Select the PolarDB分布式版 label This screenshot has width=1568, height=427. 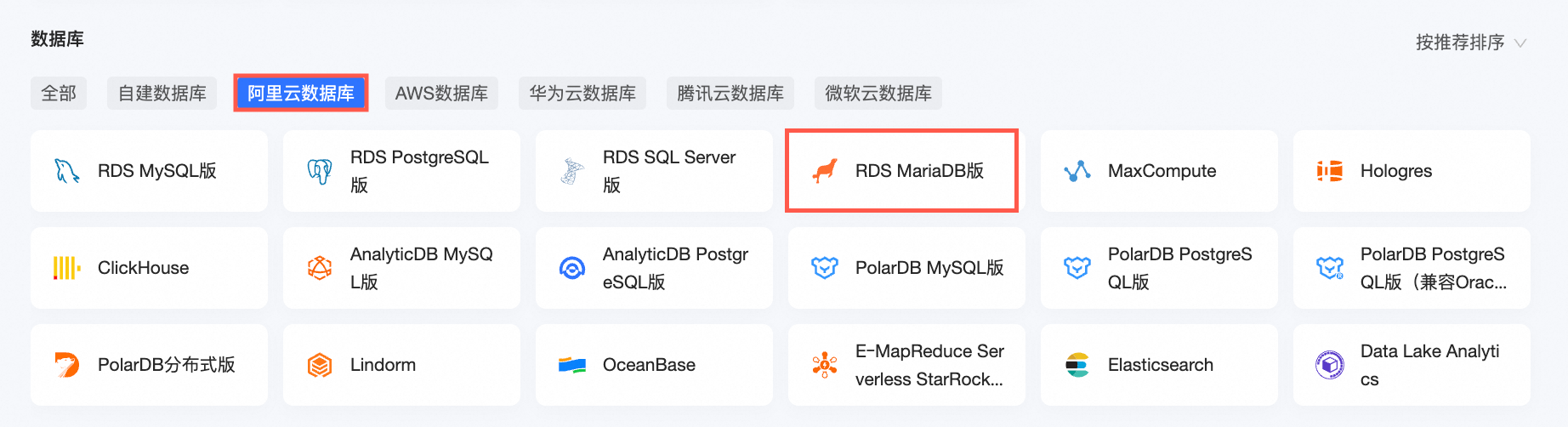tap(167, 365)
